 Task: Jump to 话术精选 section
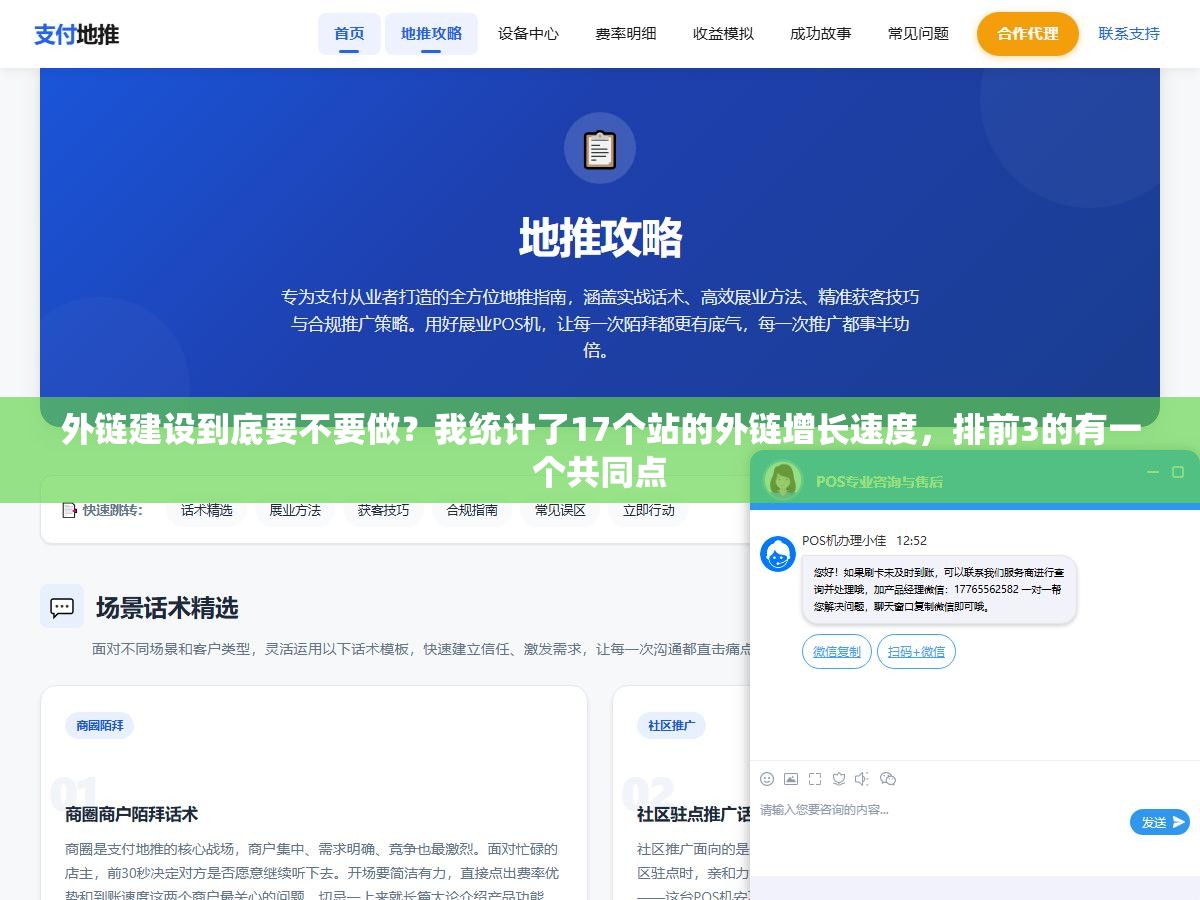(207, 510)
